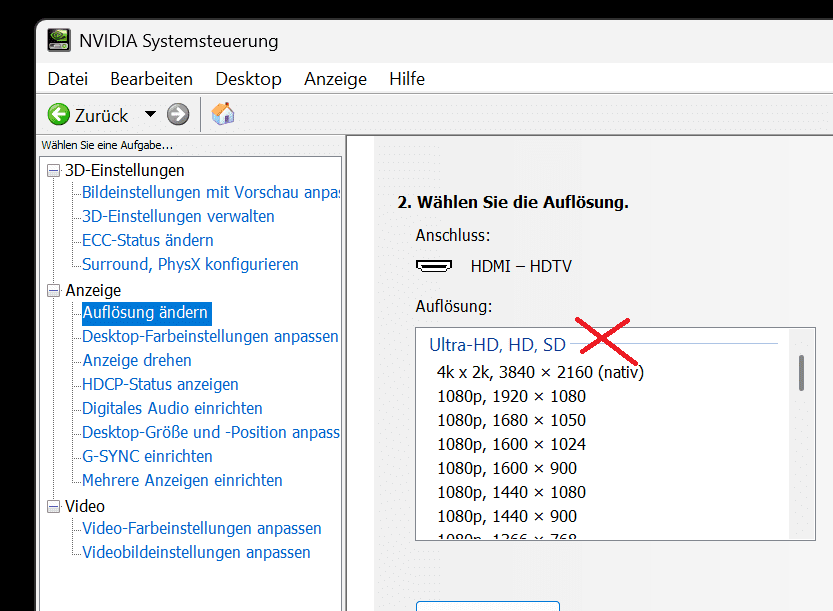Screen dimensions: 833x611
Task: Click the Ultra-HD, HD, SD group header
Action: [497, 345]
